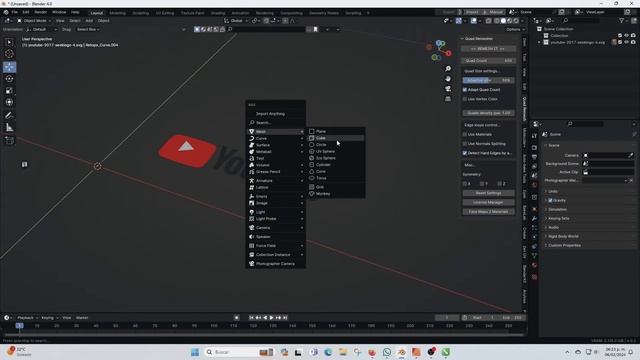Adjust the Quads density slider
The width and height of the screenshot is (640, 360).
pyautogui.click(x=488, y=113)
